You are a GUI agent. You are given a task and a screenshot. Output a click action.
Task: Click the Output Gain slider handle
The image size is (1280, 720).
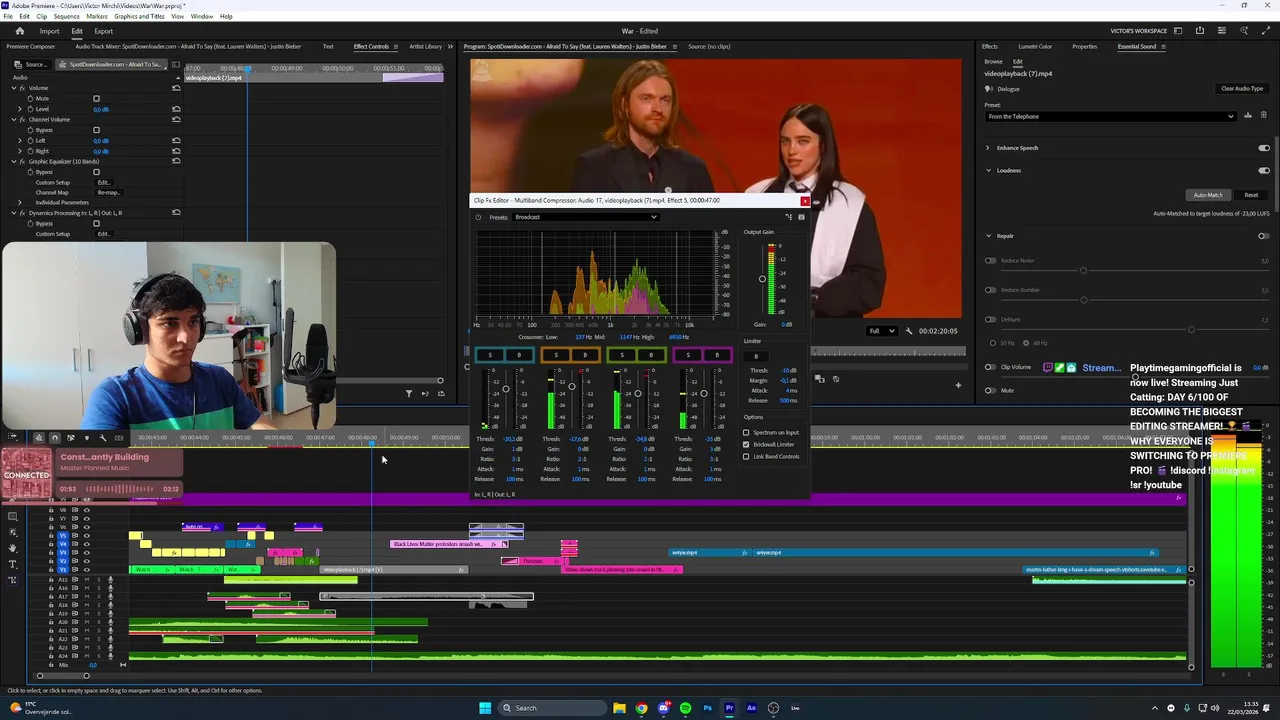pyautogui.click(x=762, y=279)
